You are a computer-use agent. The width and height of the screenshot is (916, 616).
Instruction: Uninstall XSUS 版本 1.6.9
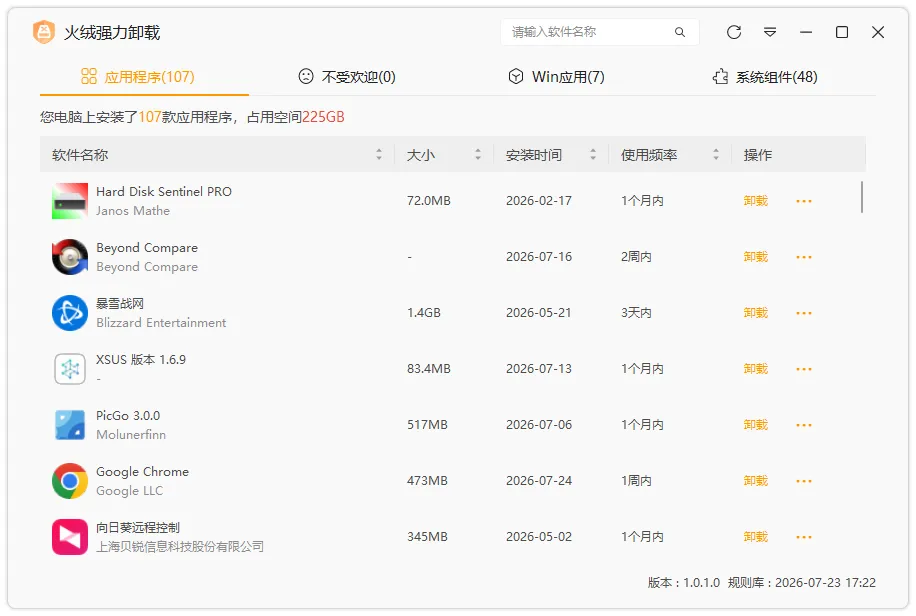tap(755, 369)
